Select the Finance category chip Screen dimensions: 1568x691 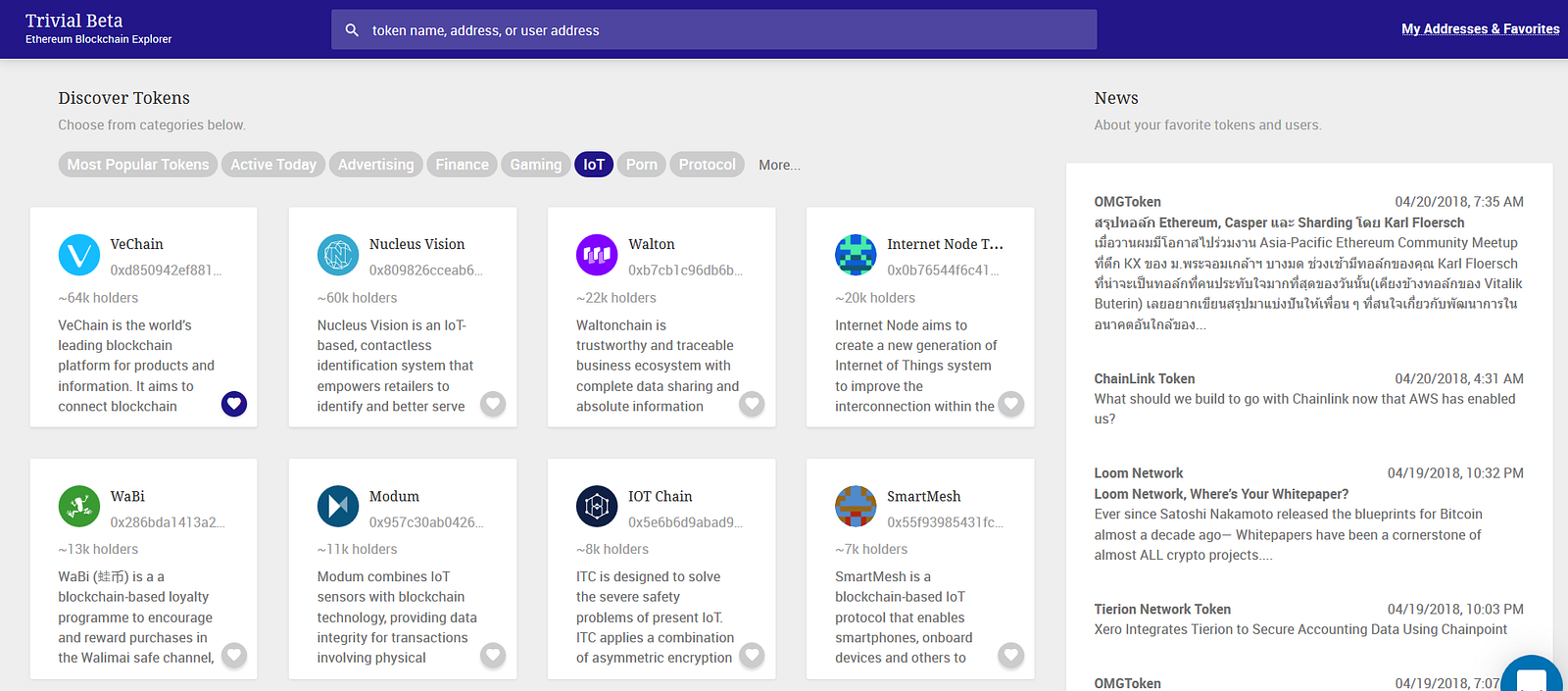click(x=463, y=165)
